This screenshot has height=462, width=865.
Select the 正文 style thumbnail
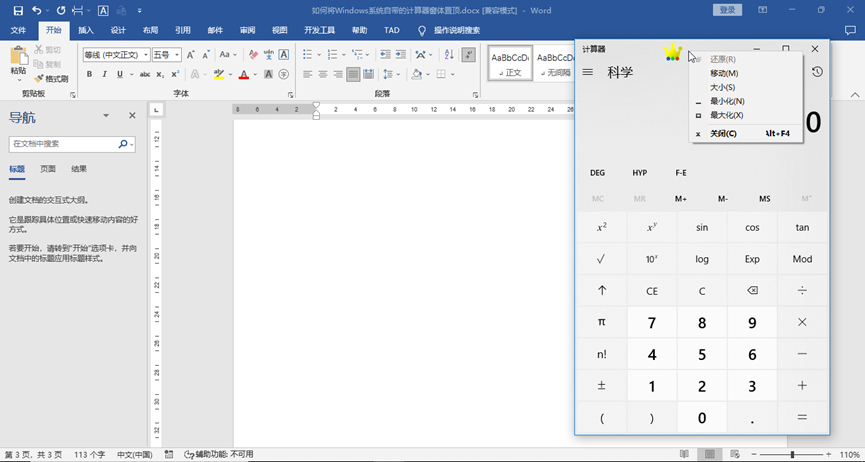click(510, 63)
